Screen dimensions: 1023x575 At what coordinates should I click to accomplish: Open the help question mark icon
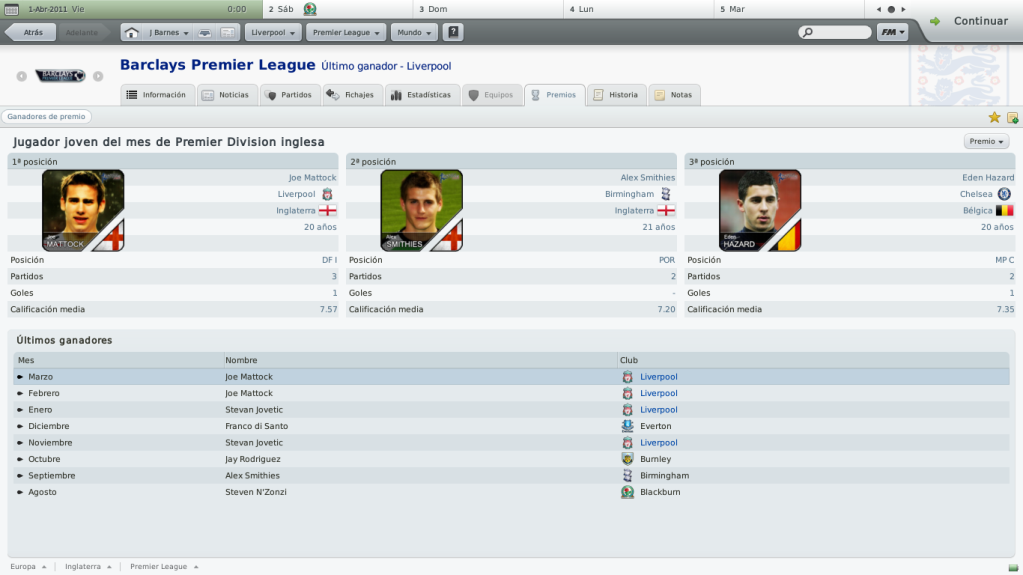click(453, 32)
